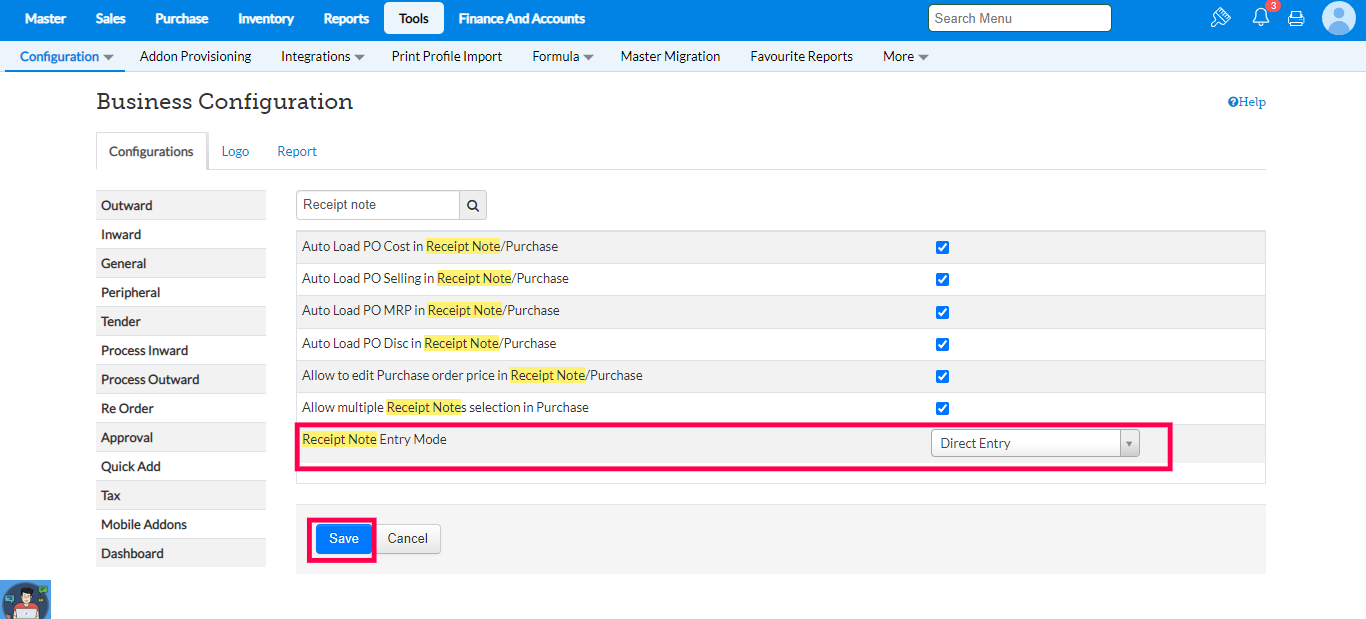Click the Cancel button
The height and width of the screenshot is (619, 1366).
(408, 539)
